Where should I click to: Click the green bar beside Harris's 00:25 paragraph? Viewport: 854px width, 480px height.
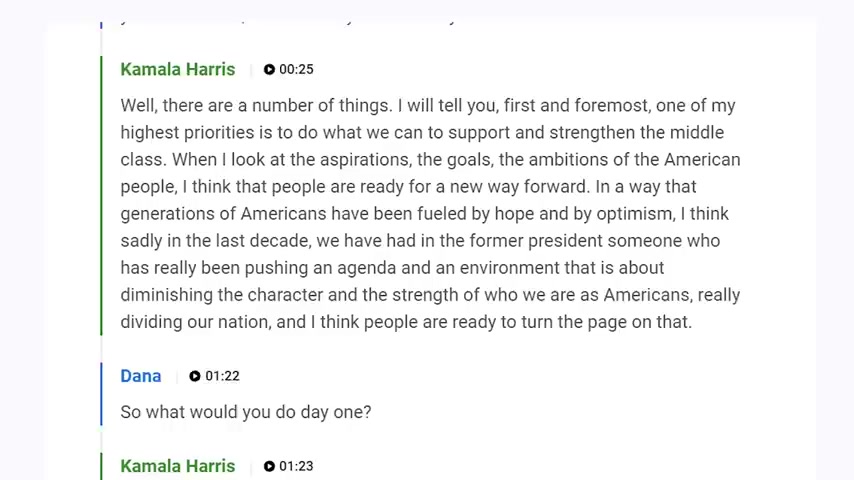click(x=101, y=196)
